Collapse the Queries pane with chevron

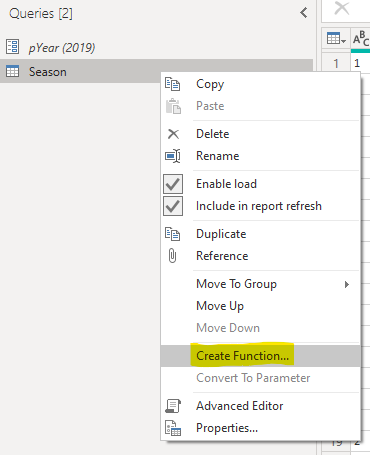(x=304, y=13)
